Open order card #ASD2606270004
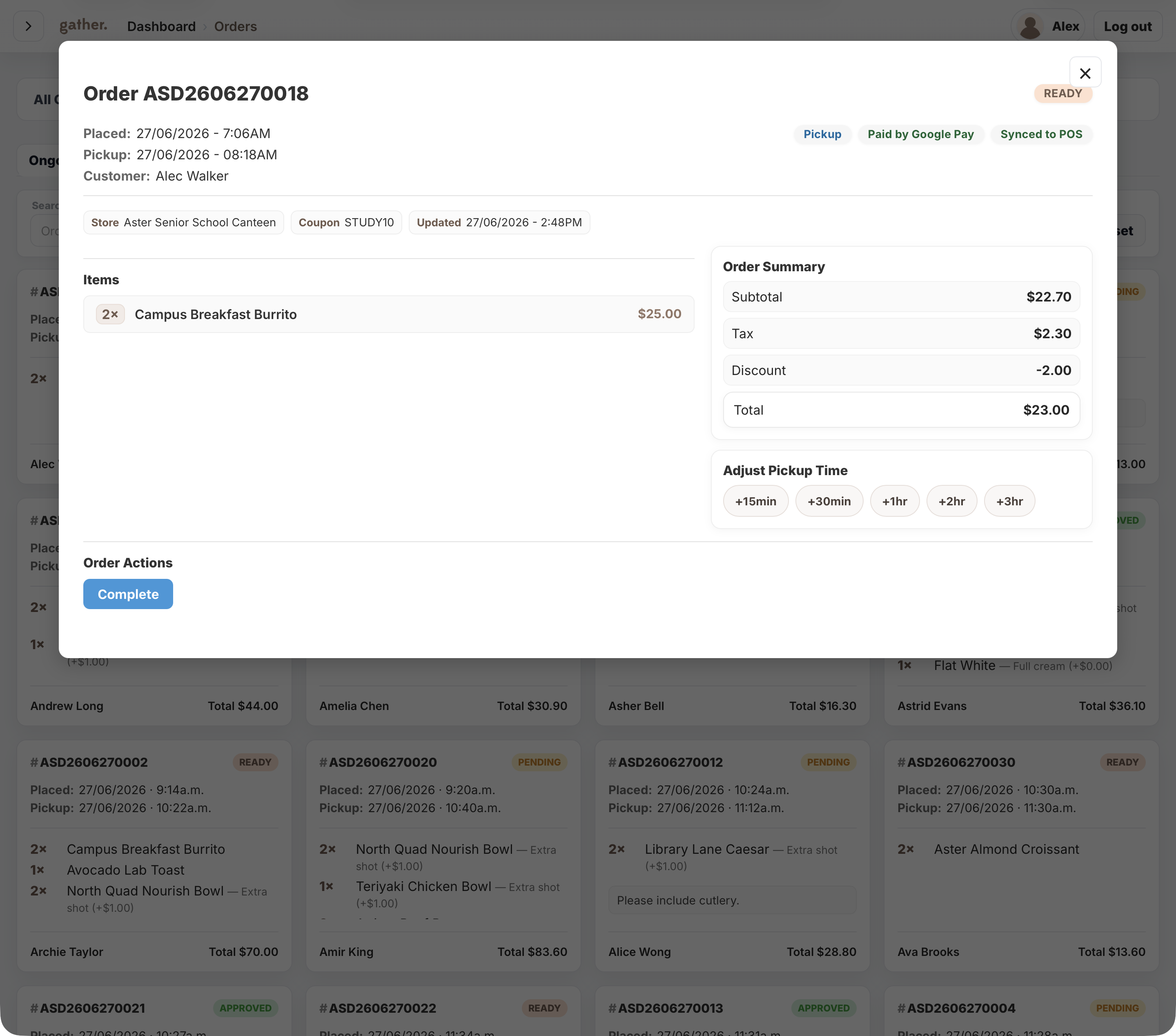Image resolution: width=1176 pixels, height=1036 pixels. (x=1021, y=1011)
